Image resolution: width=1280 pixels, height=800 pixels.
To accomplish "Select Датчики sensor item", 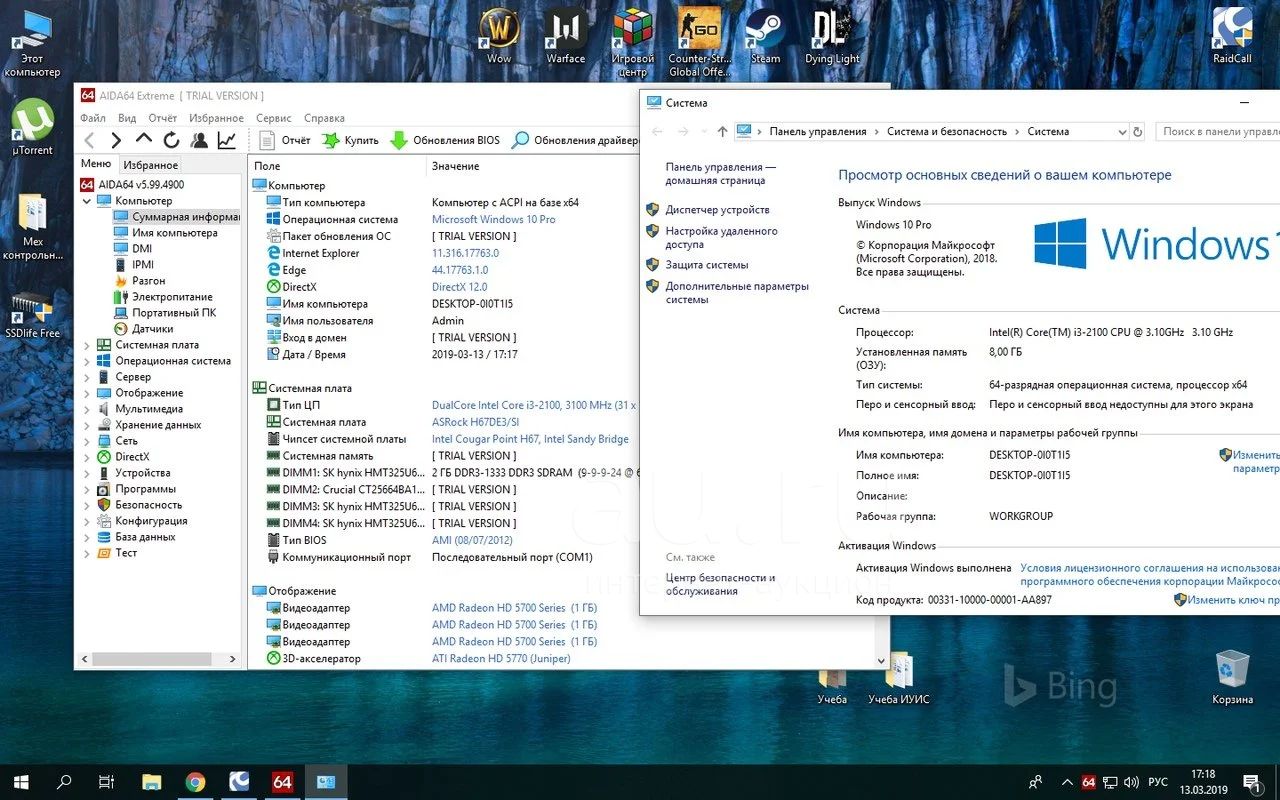I will pos(143,329).
